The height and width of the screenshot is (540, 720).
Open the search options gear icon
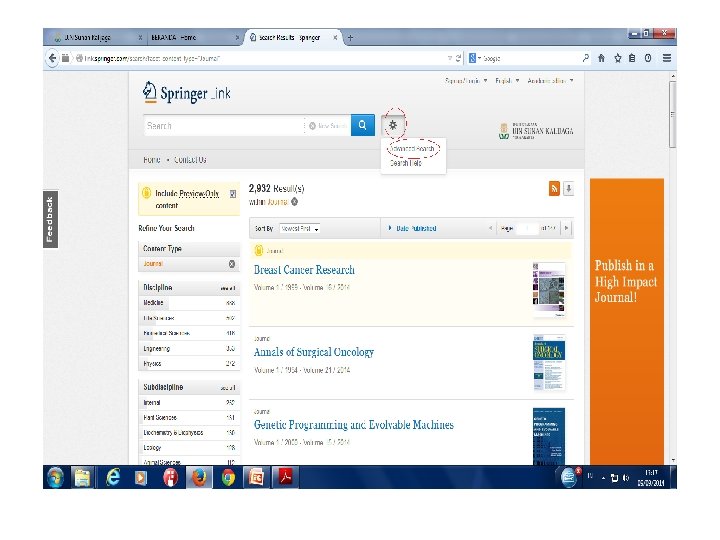point(393,125)
